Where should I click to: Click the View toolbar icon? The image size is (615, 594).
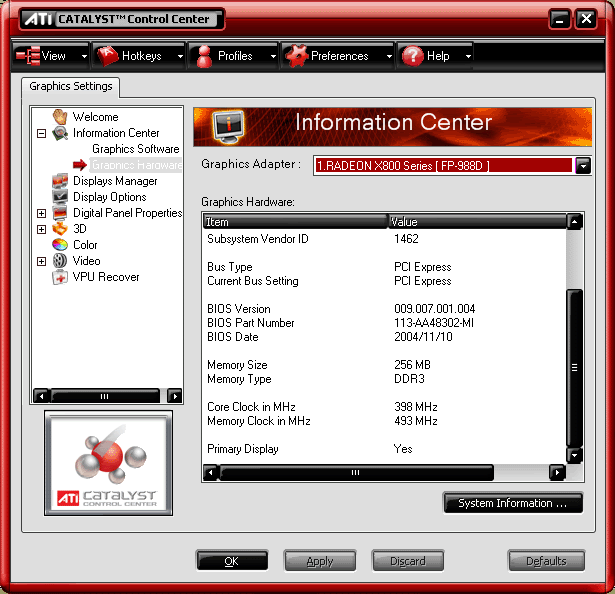28,56
